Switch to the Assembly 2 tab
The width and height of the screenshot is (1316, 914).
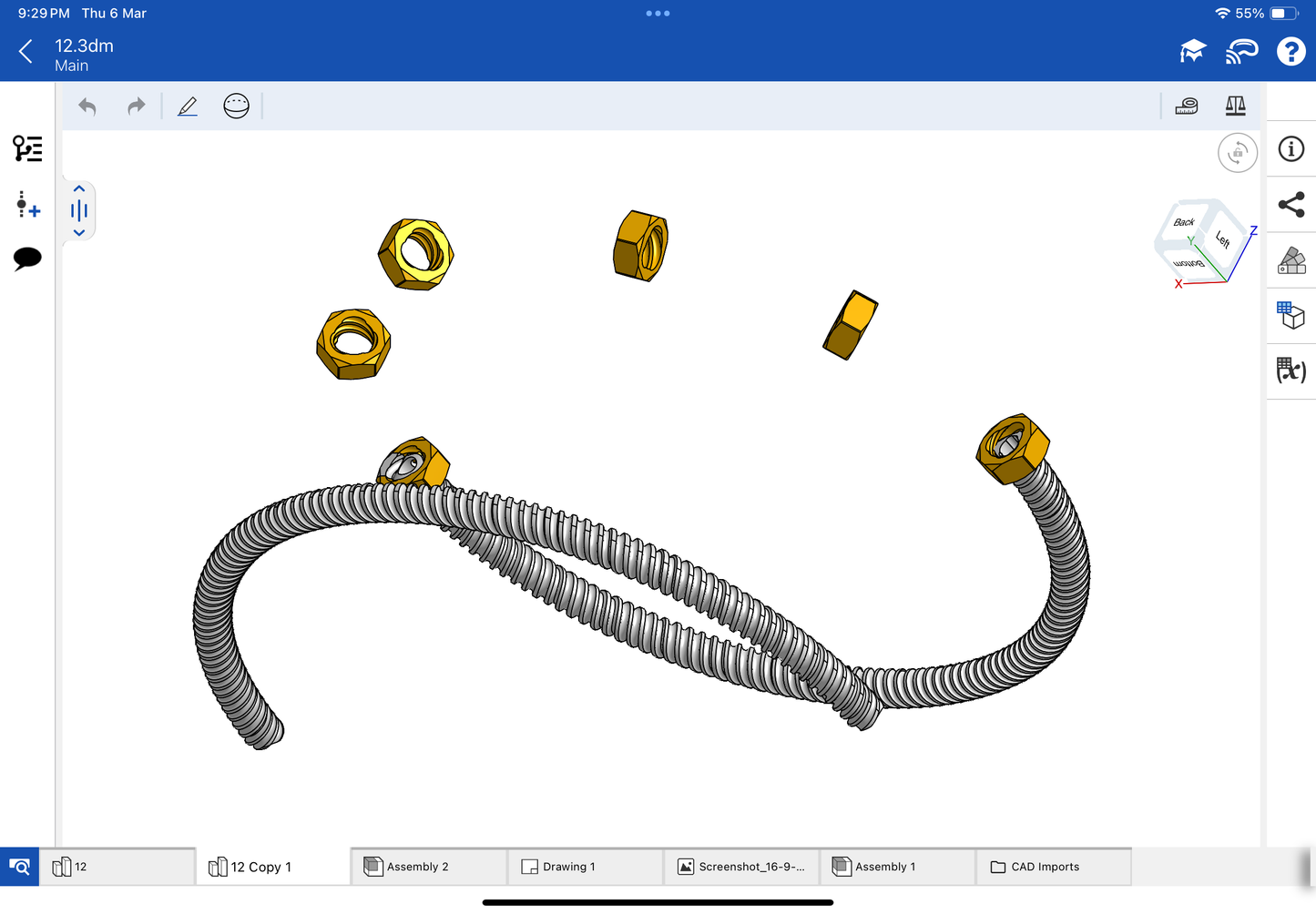click(428, 867)
